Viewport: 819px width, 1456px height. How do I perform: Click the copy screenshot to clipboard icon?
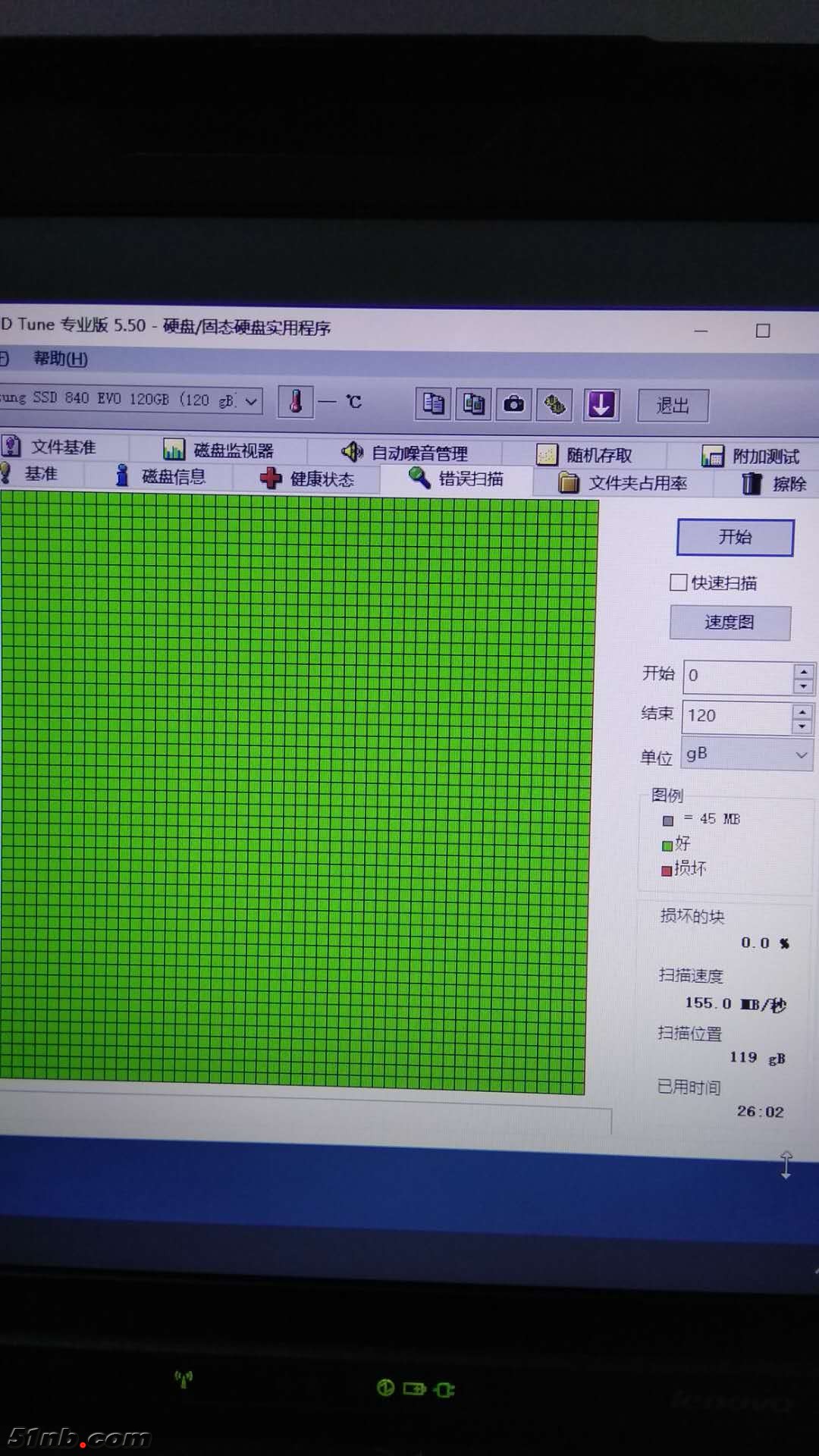click(x=473, y=404)
